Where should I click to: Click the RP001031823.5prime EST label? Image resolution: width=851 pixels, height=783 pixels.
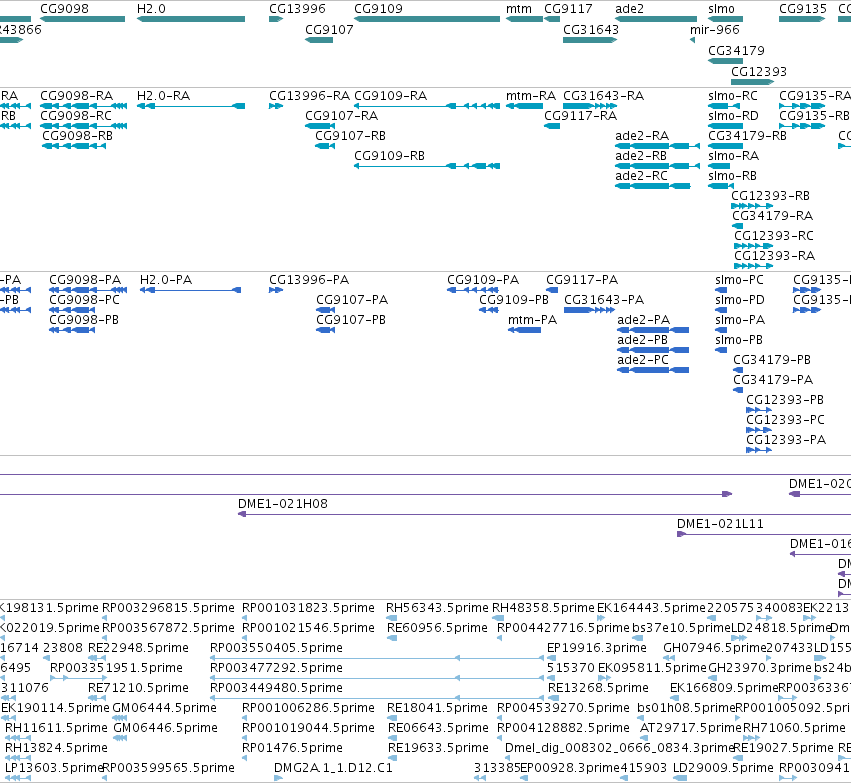tap(308, 608)
